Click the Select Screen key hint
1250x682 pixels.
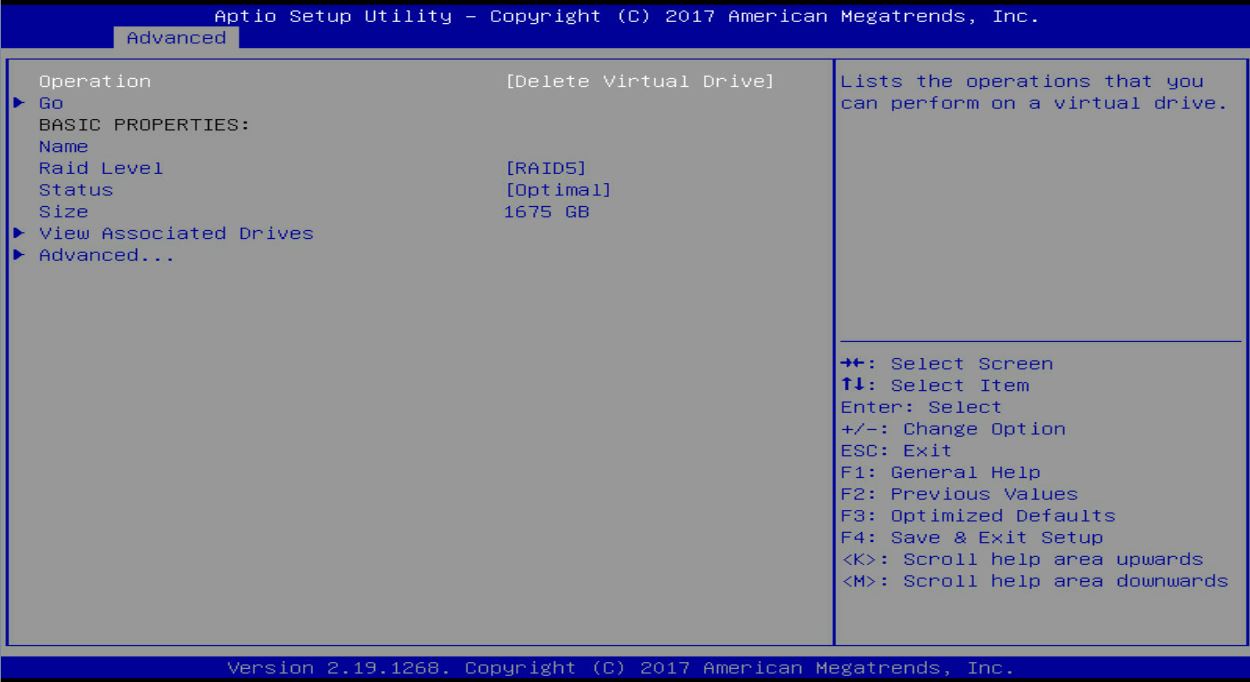[946, 364]
